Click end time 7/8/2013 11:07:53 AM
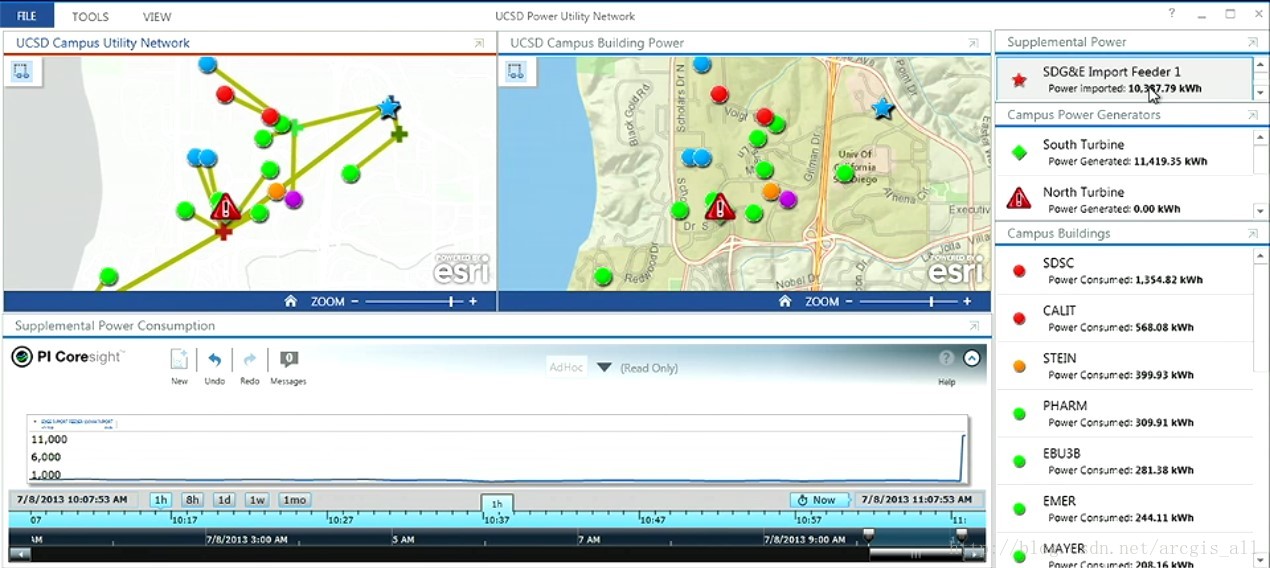 coord(916,499)
